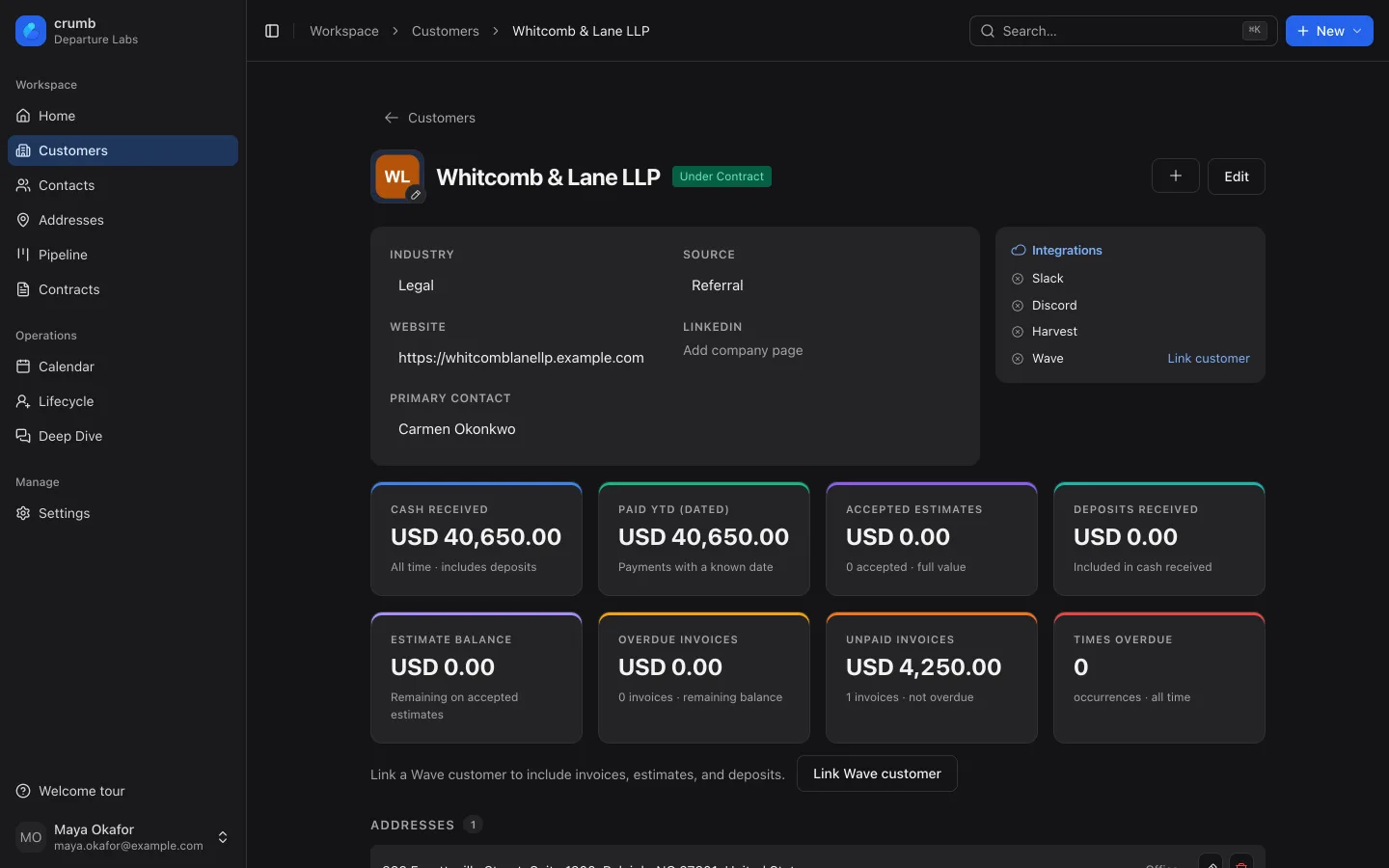Open Contacts in the sidebar
This screenshot has height=868, width=1389.
(123, 185)
